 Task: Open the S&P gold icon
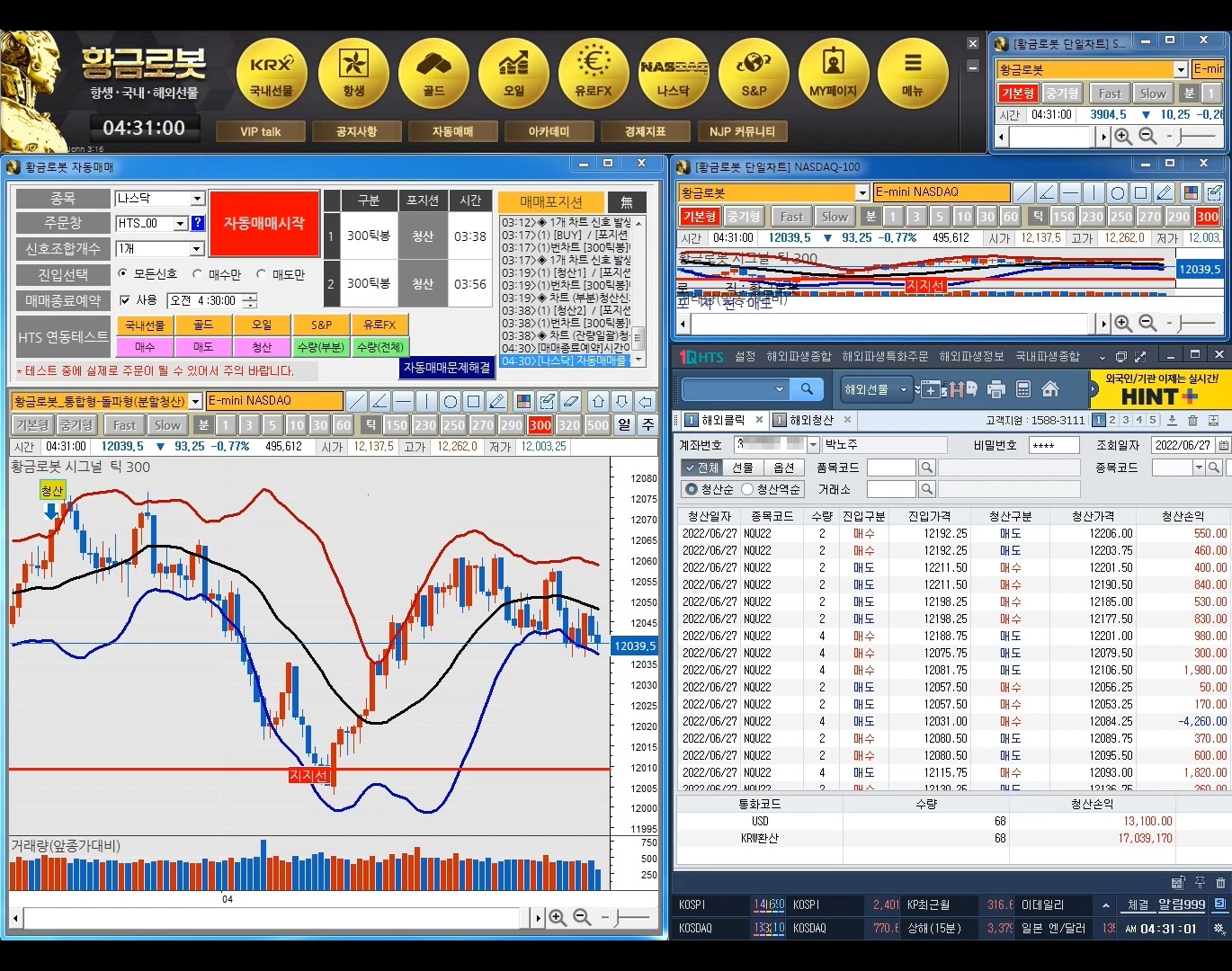point(754,74)
